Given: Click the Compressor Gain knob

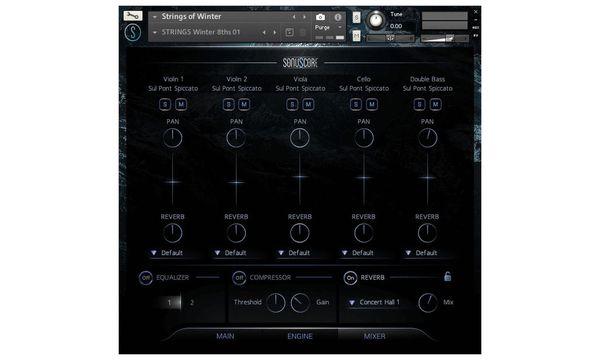Looking at the screenshot, I should (300, 303).
